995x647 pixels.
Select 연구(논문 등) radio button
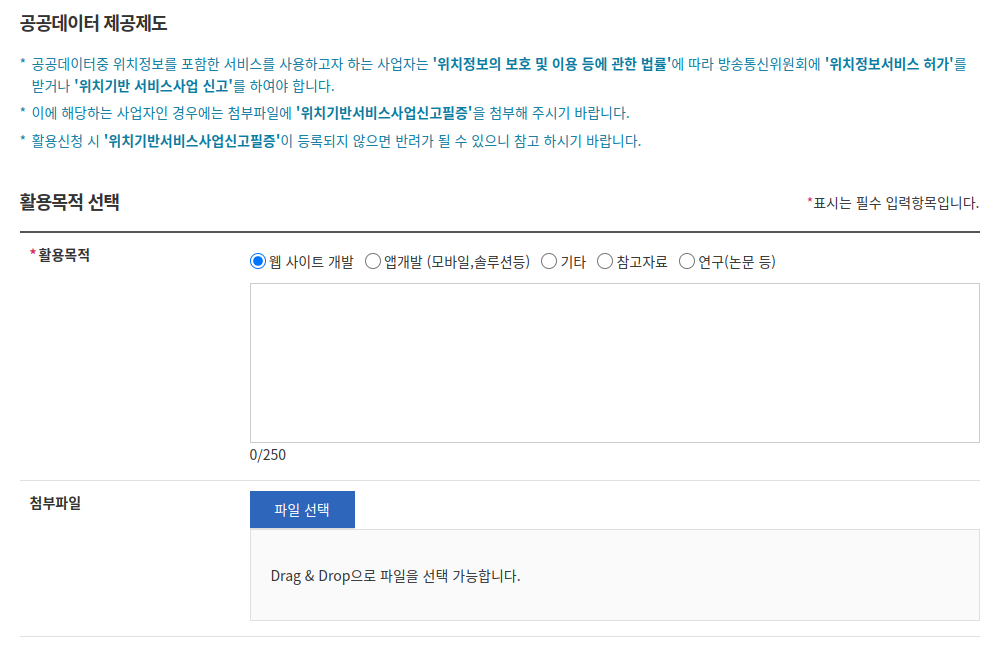point(687,261)
